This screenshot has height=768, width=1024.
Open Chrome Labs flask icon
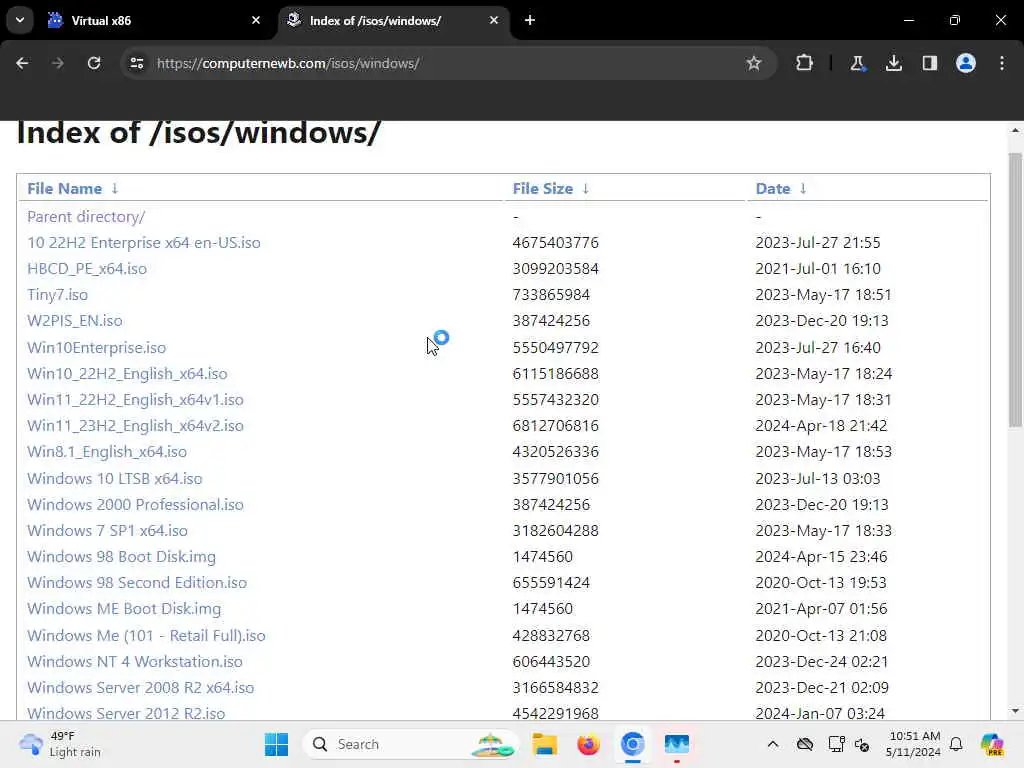857,63
